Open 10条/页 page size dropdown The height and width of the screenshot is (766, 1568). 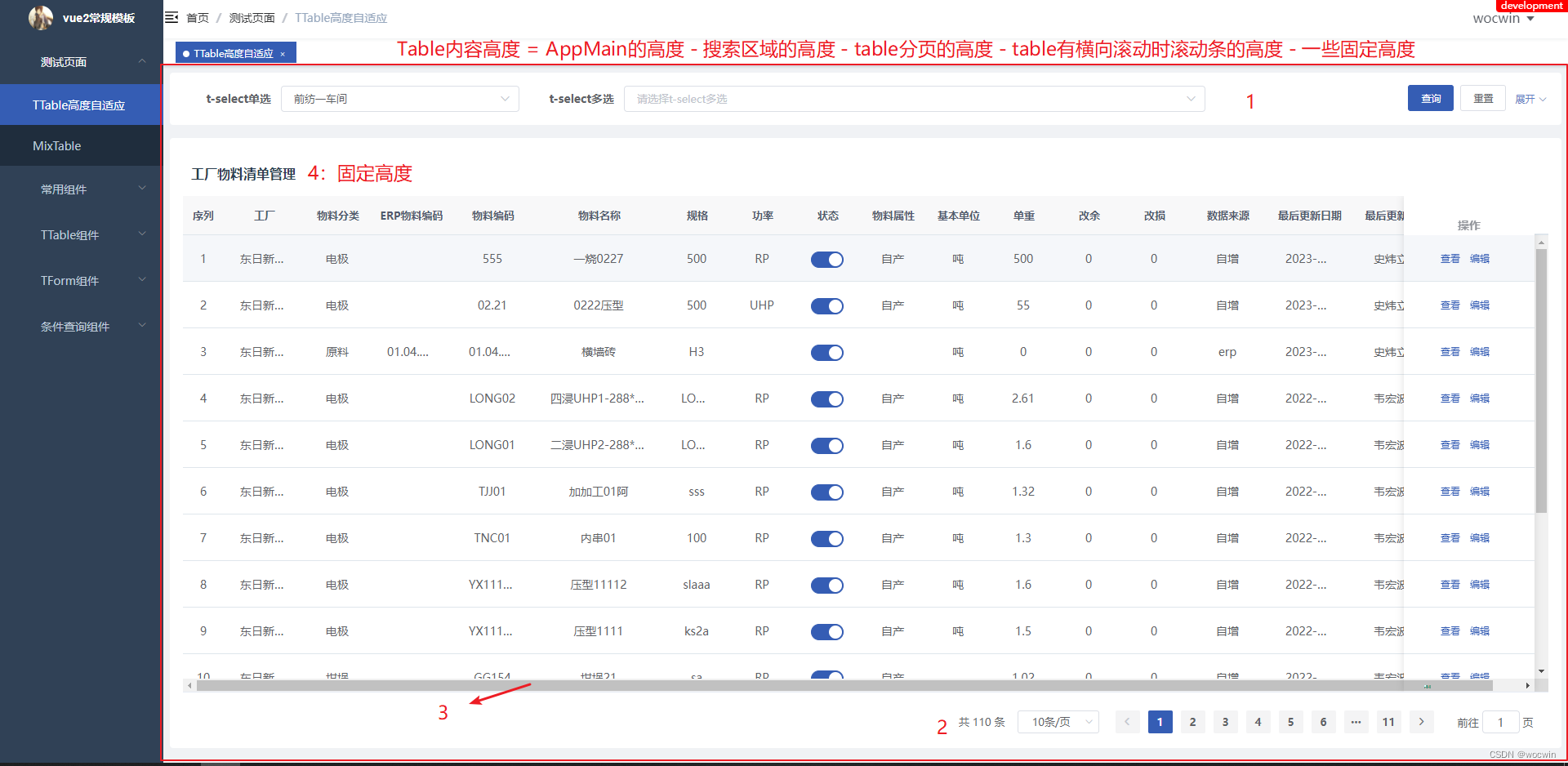tap(1058, 722)
